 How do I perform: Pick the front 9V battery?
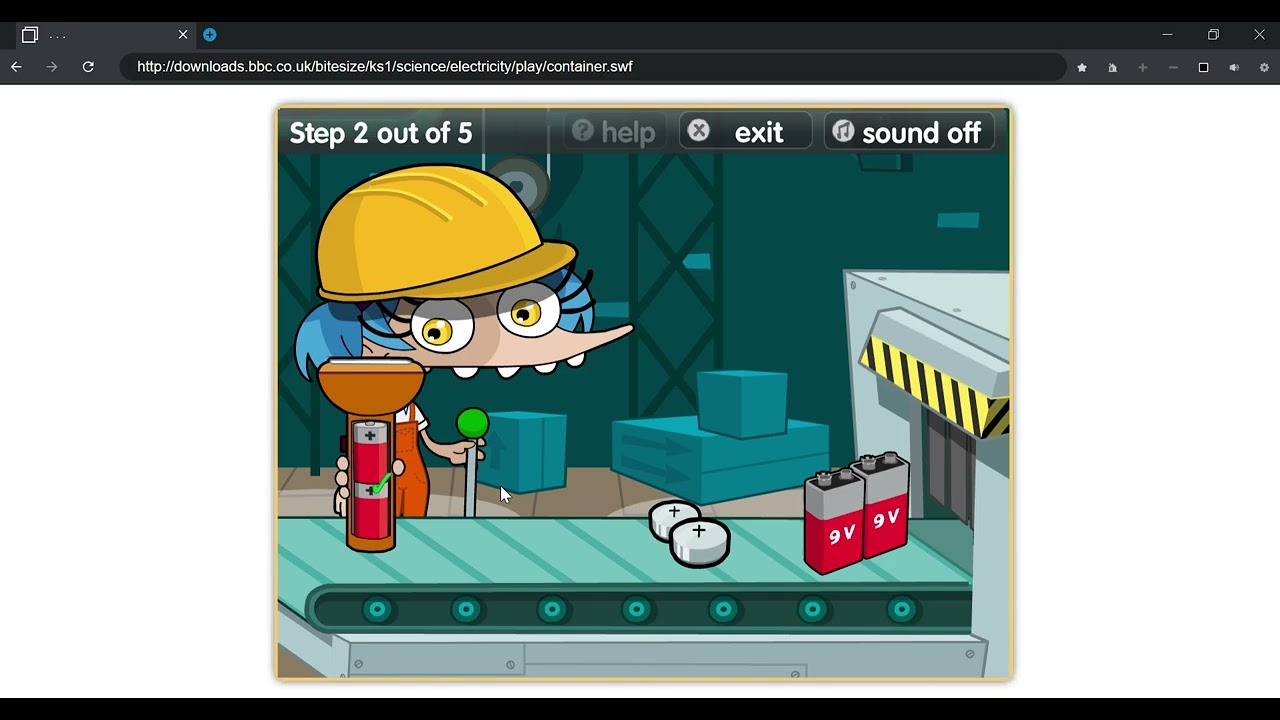(x=834, y=522)
